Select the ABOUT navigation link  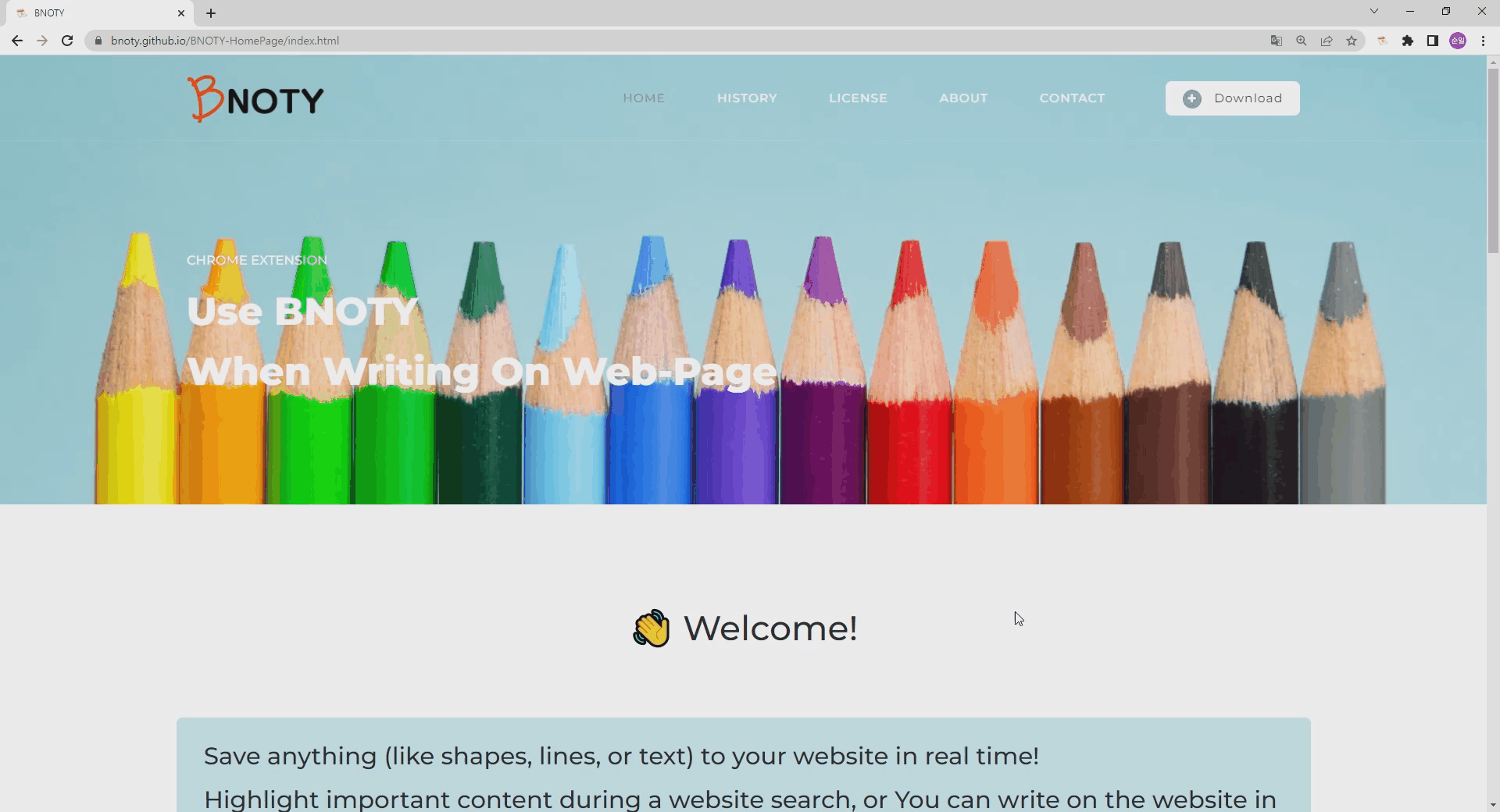click(x=963, y=98)
